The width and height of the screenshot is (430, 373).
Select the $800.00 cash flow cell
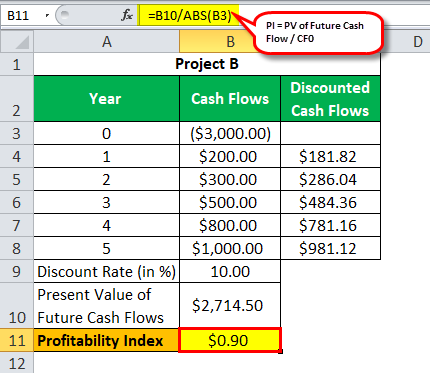[x=230, y=225]
